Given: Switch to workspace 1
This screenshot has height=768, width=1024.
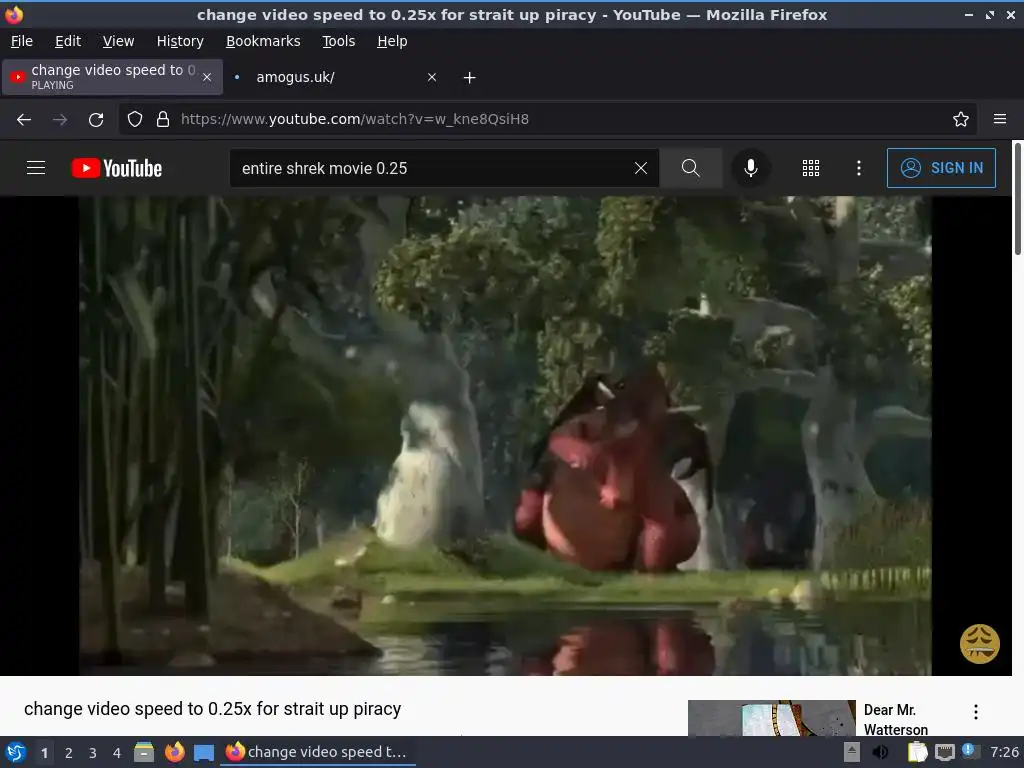Looking at the screenshot, I should click(44, 753).
